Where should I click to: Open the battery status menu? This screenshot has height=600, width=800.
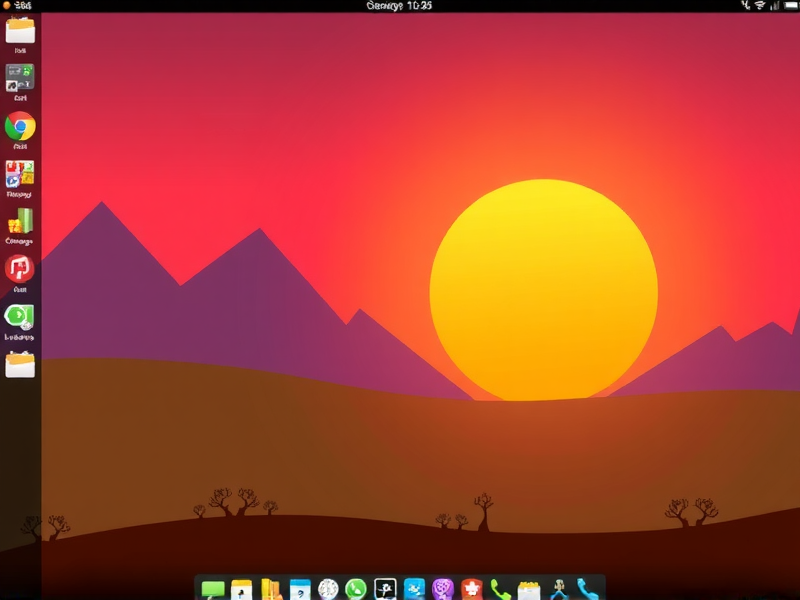(788, 7)
